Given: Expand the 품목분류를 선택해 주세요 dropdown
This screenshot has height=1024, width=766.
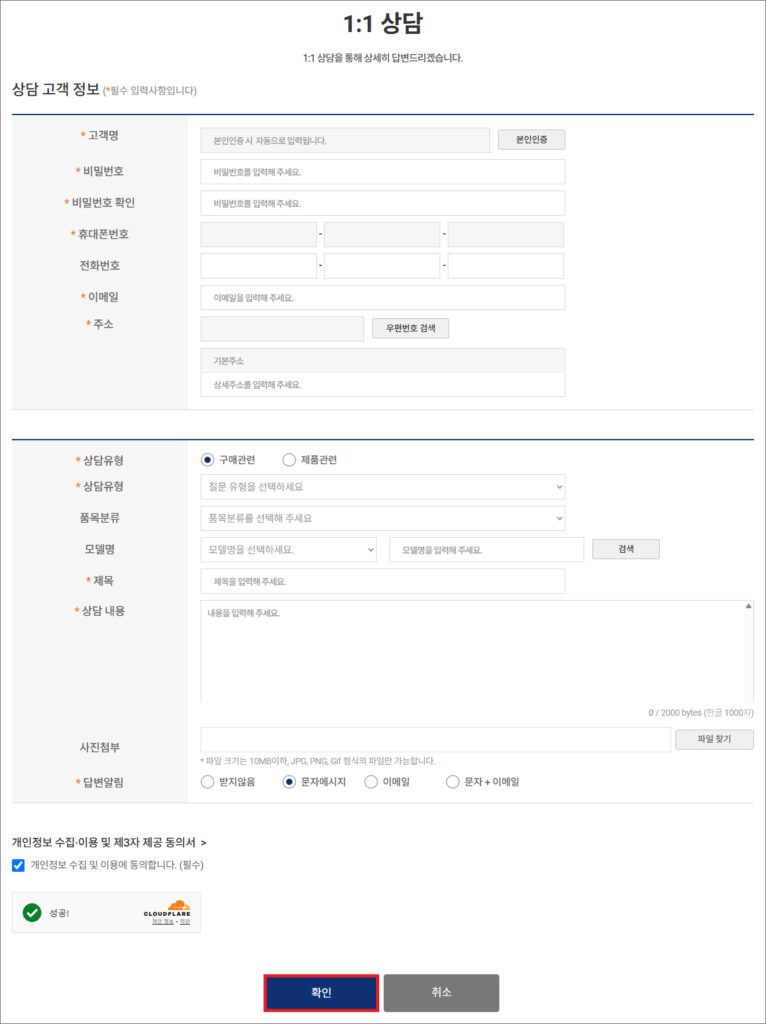Looking at the screenshot, I should click(382, 518).
